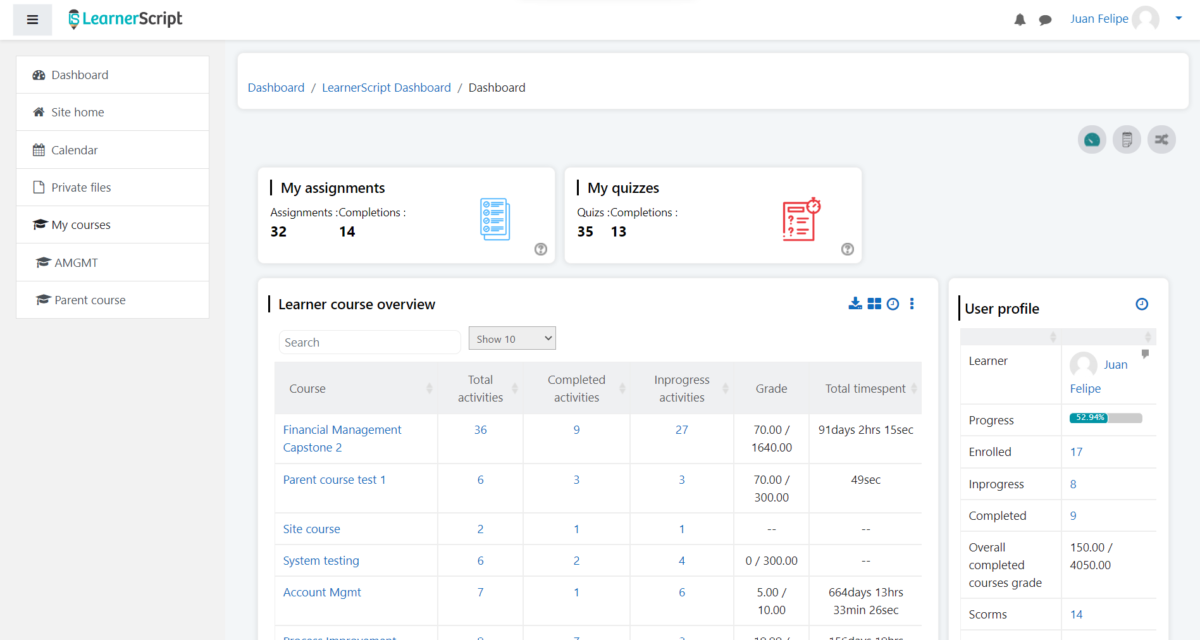Viewport: 1200px width, 640px height.
Task: Click Juan Felipe's profile avatar
Action: [x=1146, y=19]
